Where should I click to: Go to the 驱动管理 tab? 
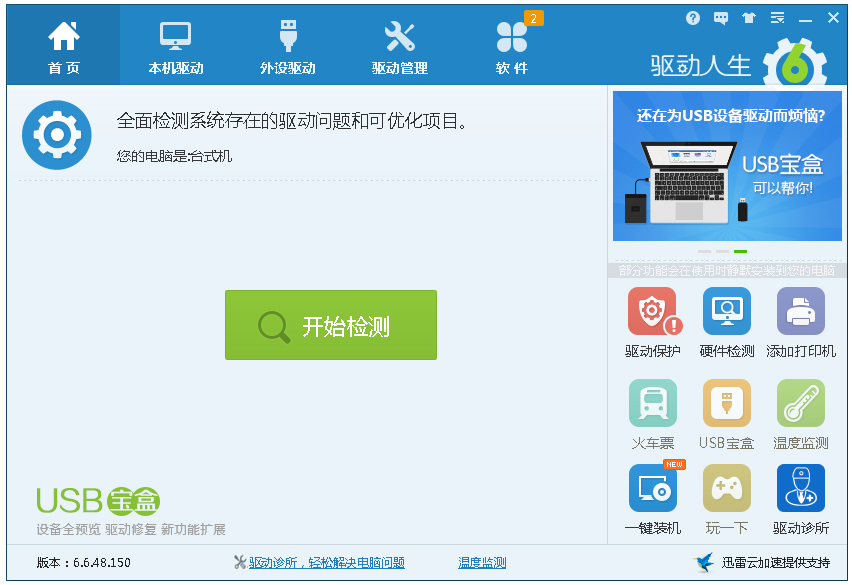coord(399,46)
